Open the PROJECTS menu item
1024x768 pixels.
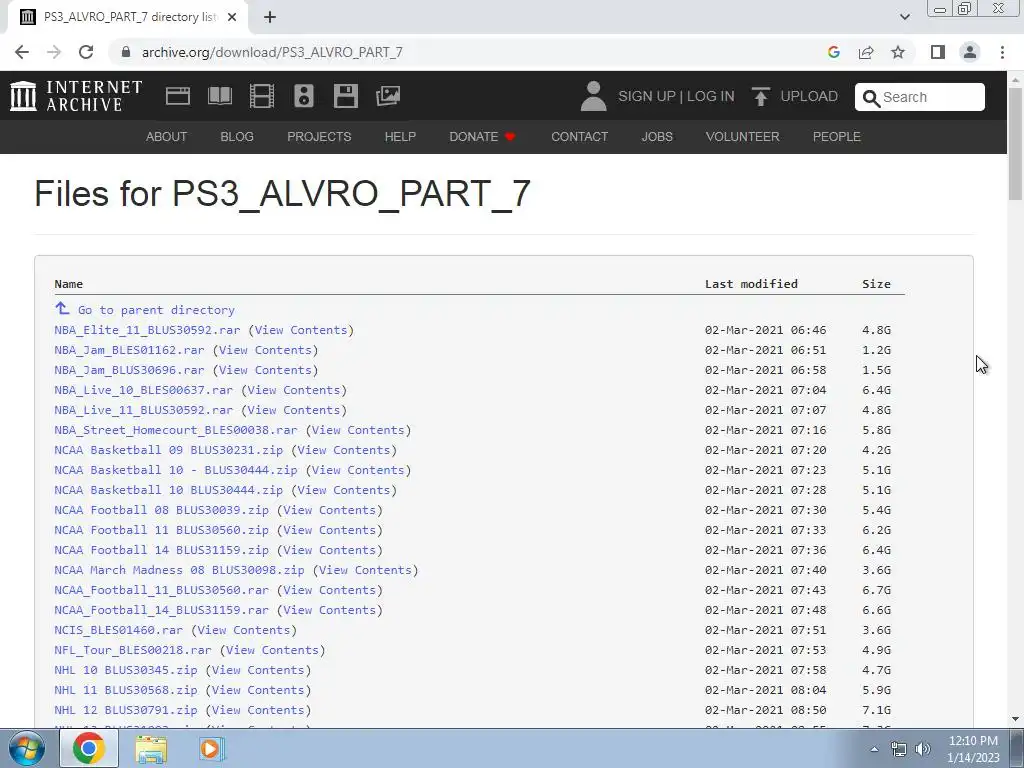pos(319,136)
